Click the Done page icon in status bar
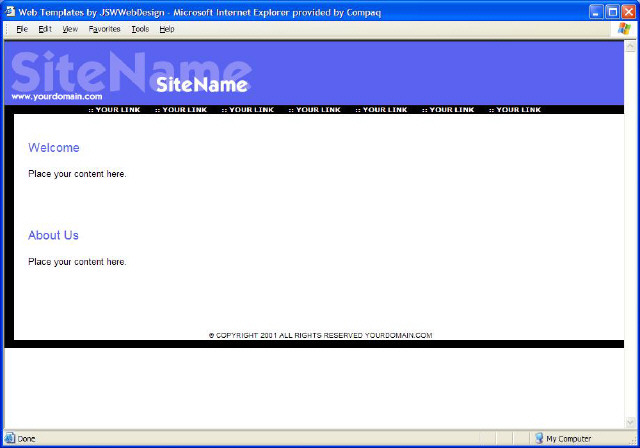The image size is (640, 448). tap(10, 438)
